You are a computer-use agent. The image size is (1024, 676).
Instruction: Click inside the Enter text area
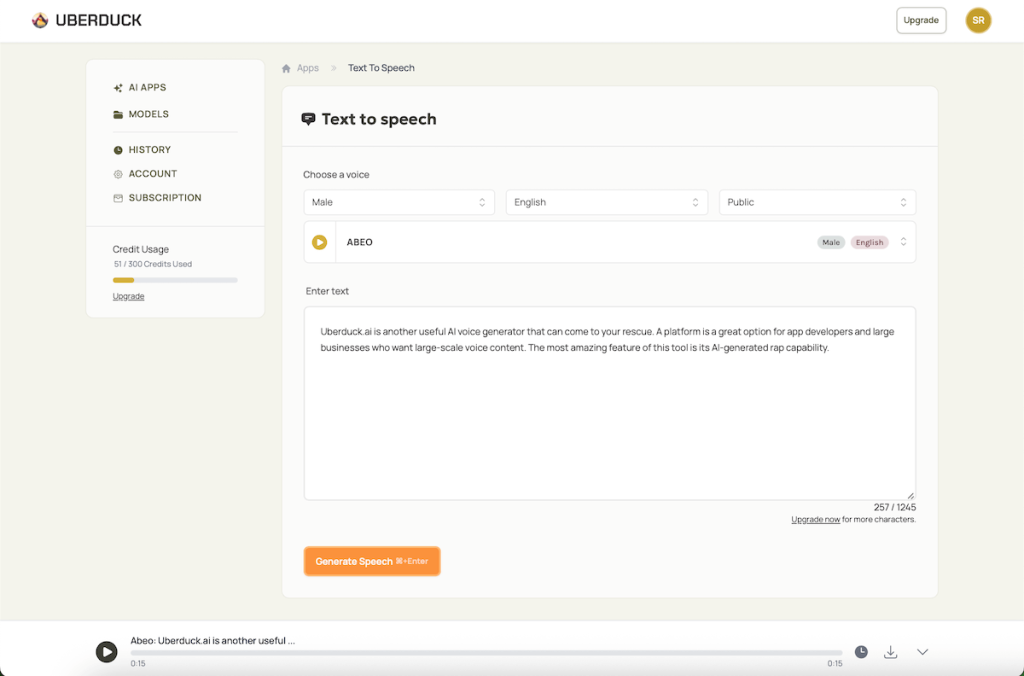(x=609, y=404)
